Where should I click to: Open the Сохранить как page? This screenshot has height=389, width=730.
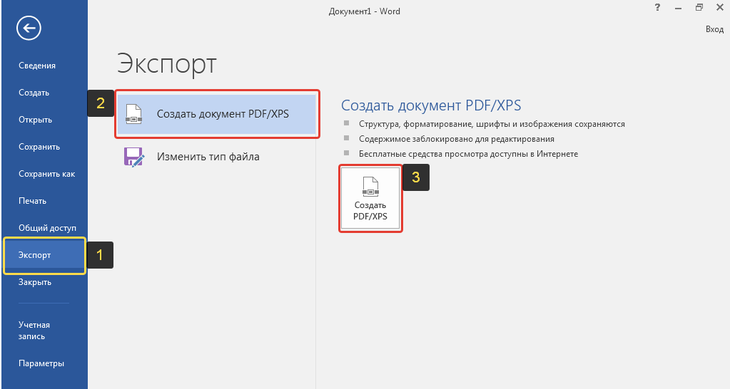(x=47, y=174)
